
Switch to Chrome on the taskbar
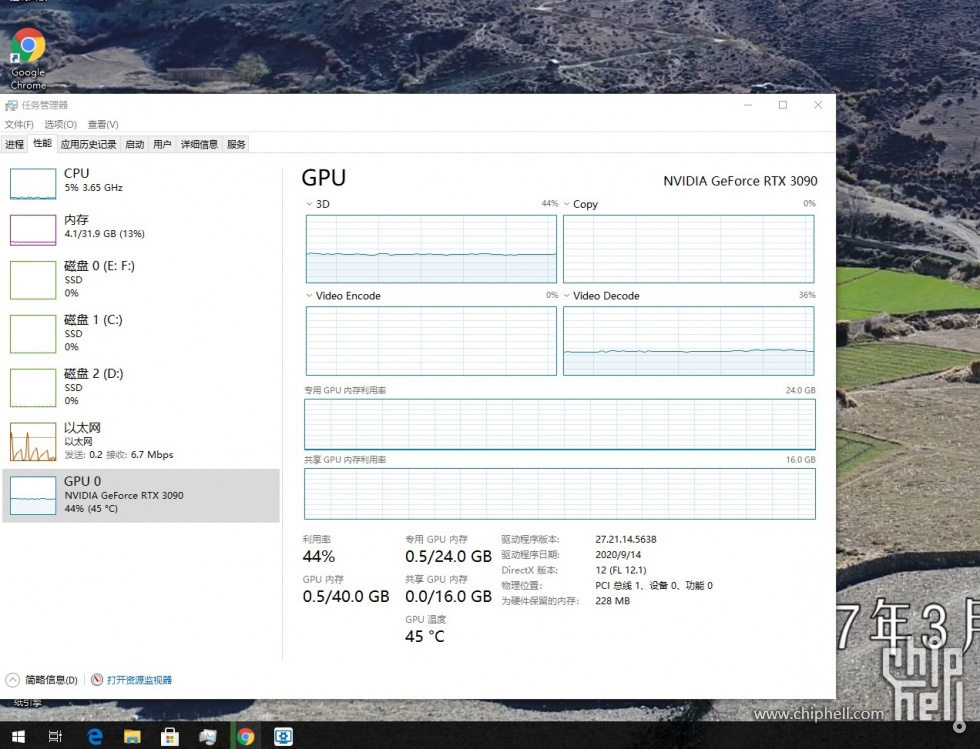tap(246, 736)
